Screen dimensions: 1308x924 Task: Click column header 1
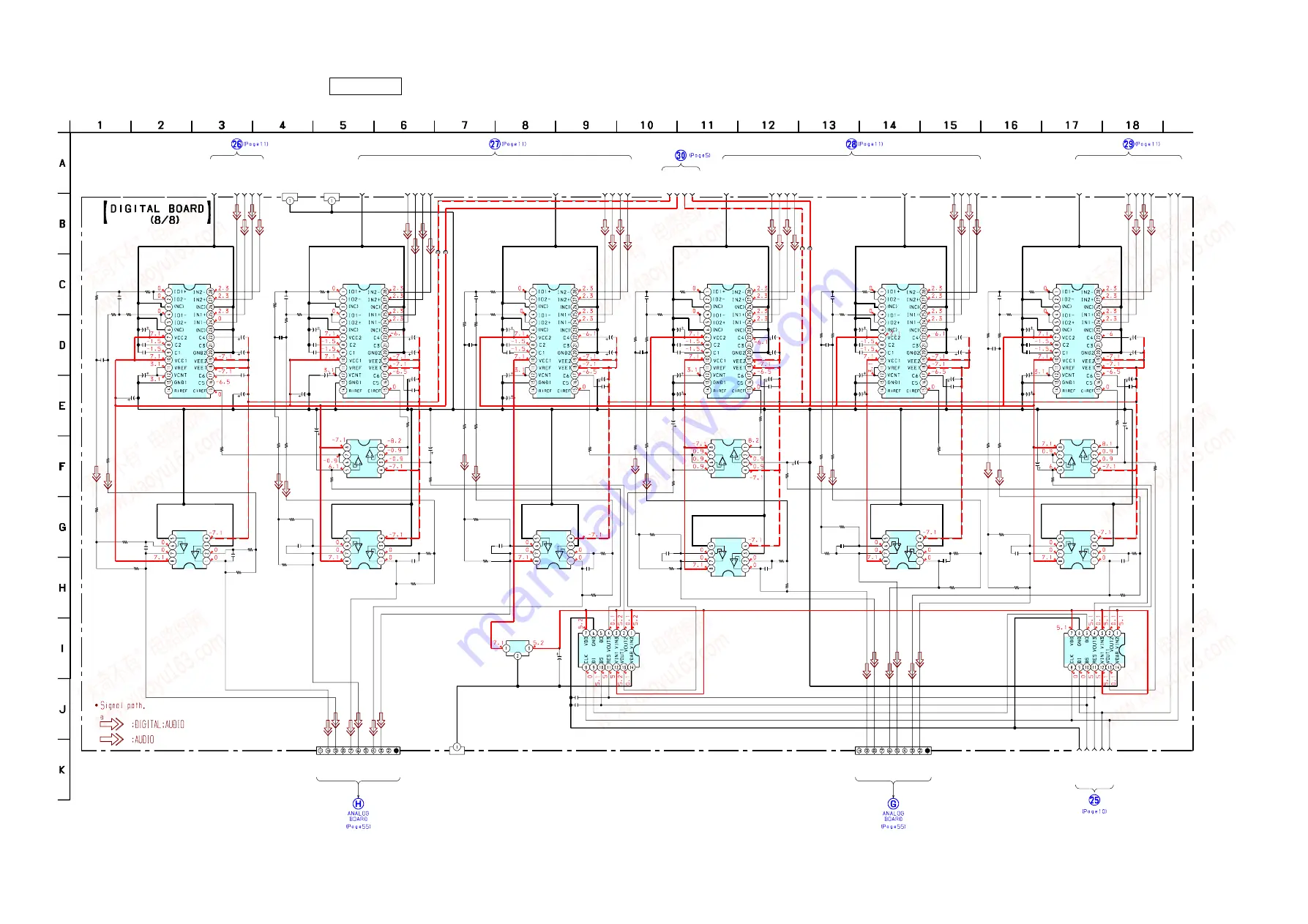tap(100, 125)
